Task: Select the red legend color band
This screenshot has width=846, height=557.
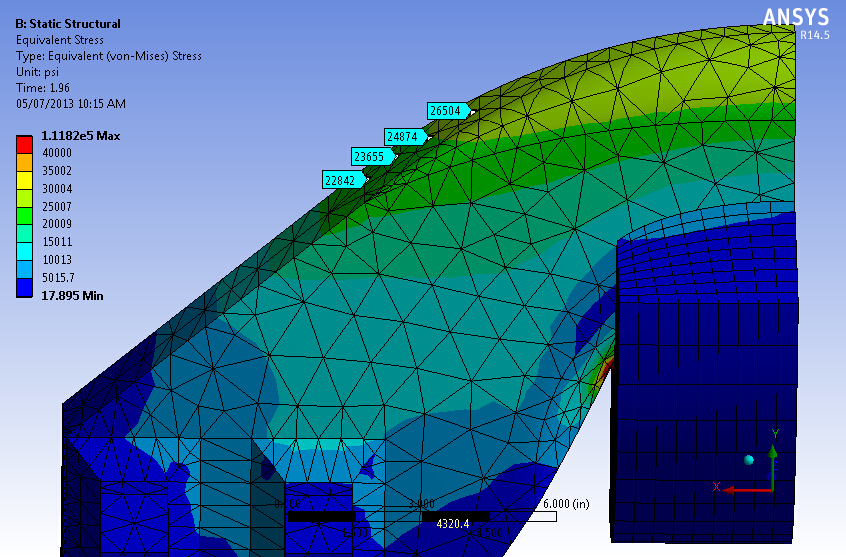Action: coord(24,144)
